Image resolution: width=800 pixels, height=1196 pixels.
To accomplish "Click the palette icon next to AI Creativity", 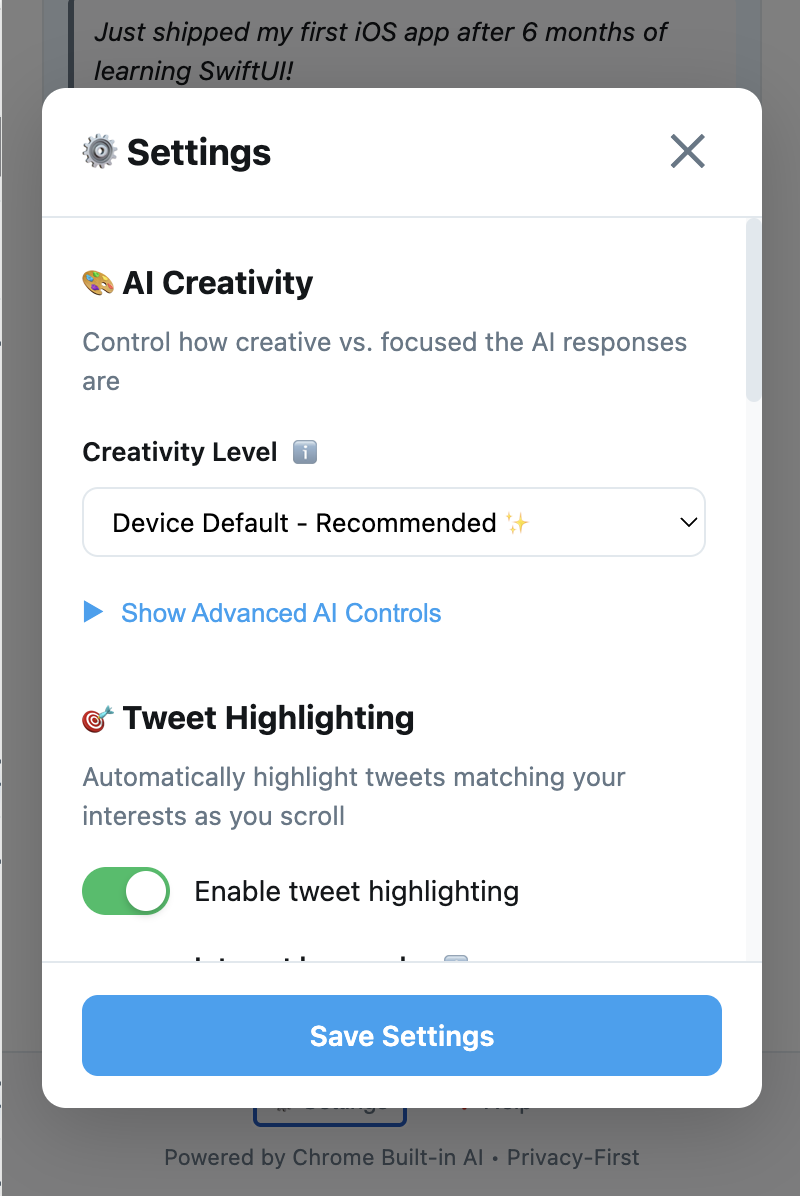I will pyautogui.click(x=98, y=283).
